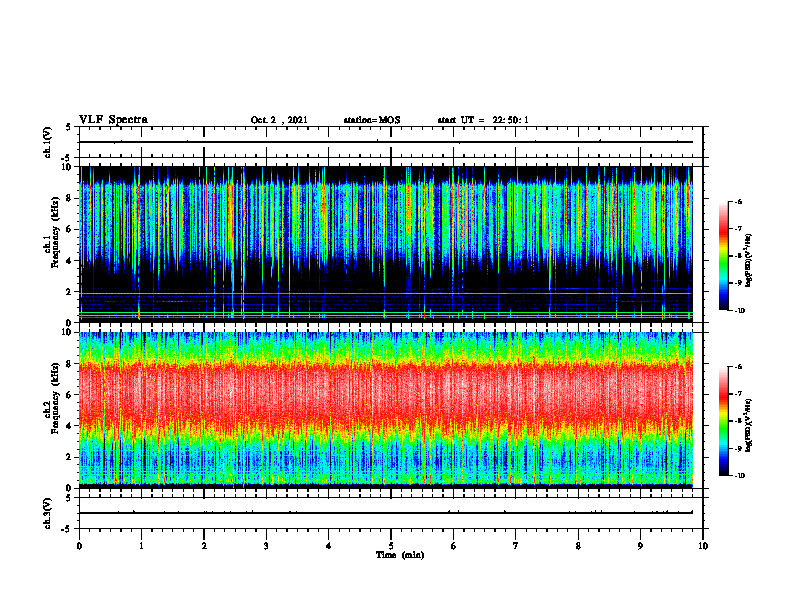Click the "-6" tick on ch.1 color bar
This screenshot has width=792, height=612.
[739, 201]
